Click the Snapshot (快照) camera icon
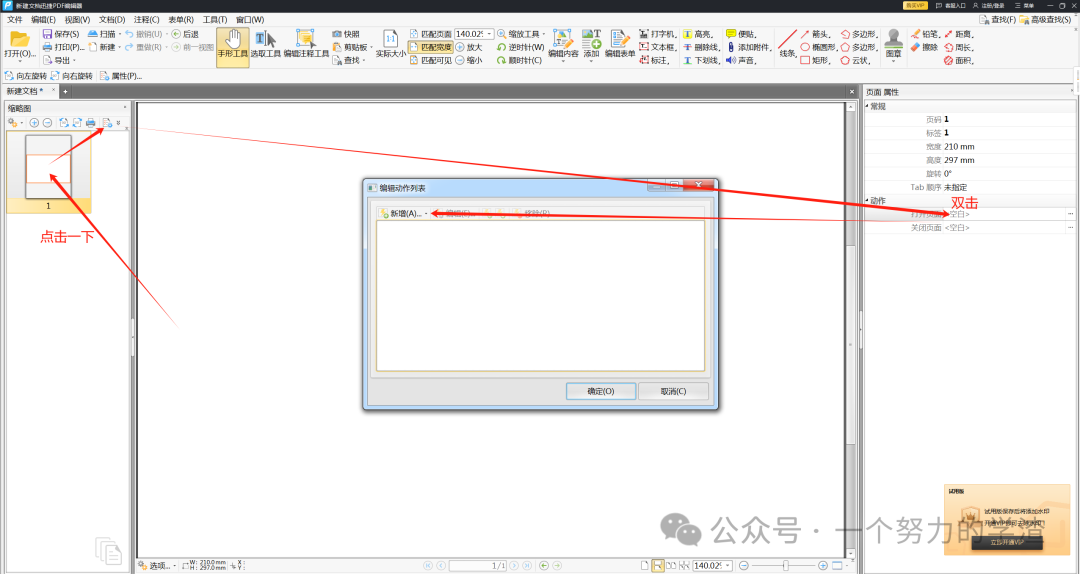Image resolution: width=1080 pixels, height=574 pixels. point(337,34)
